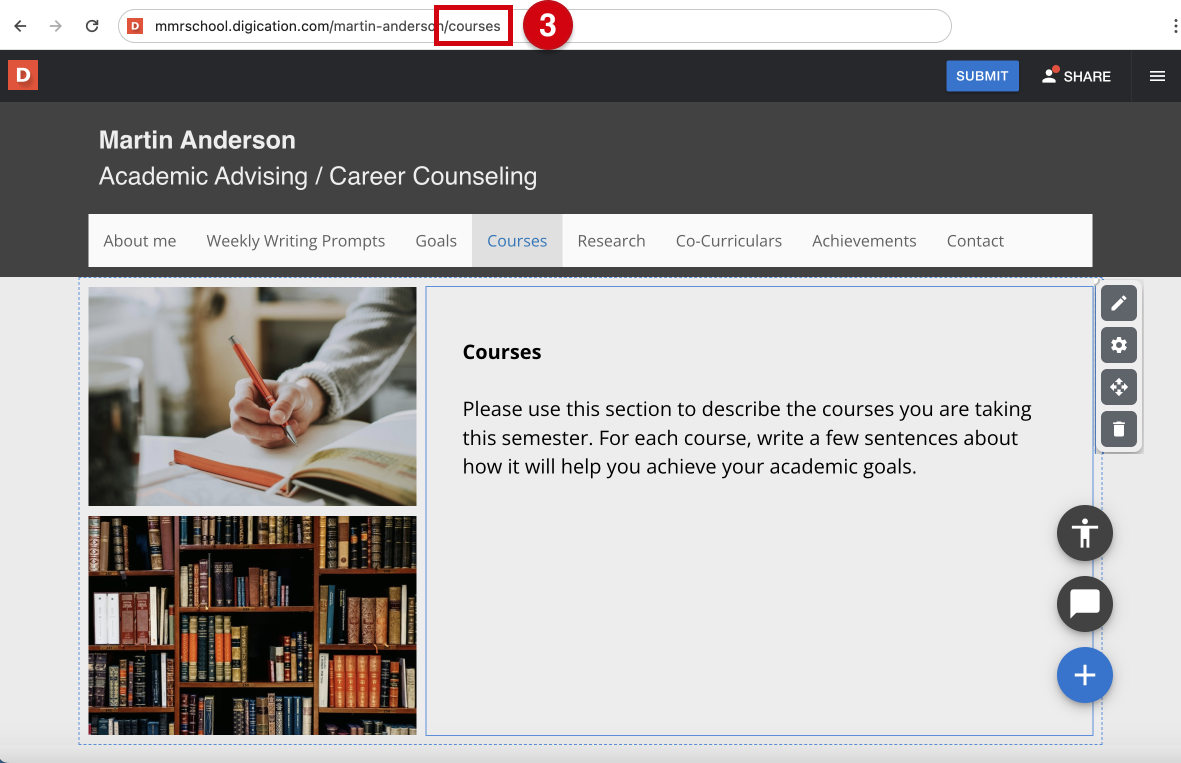
Task: Go forward with the browser forward arrow
Action: (x=56, y=26)
